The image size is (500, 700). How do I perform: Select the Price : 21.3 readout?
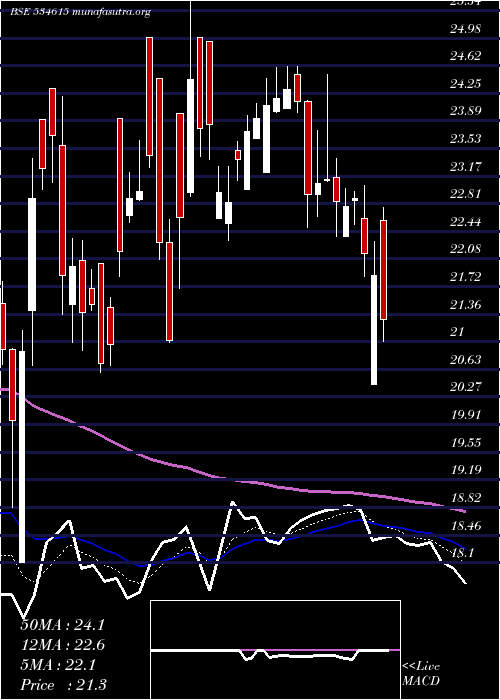(63, 685)
